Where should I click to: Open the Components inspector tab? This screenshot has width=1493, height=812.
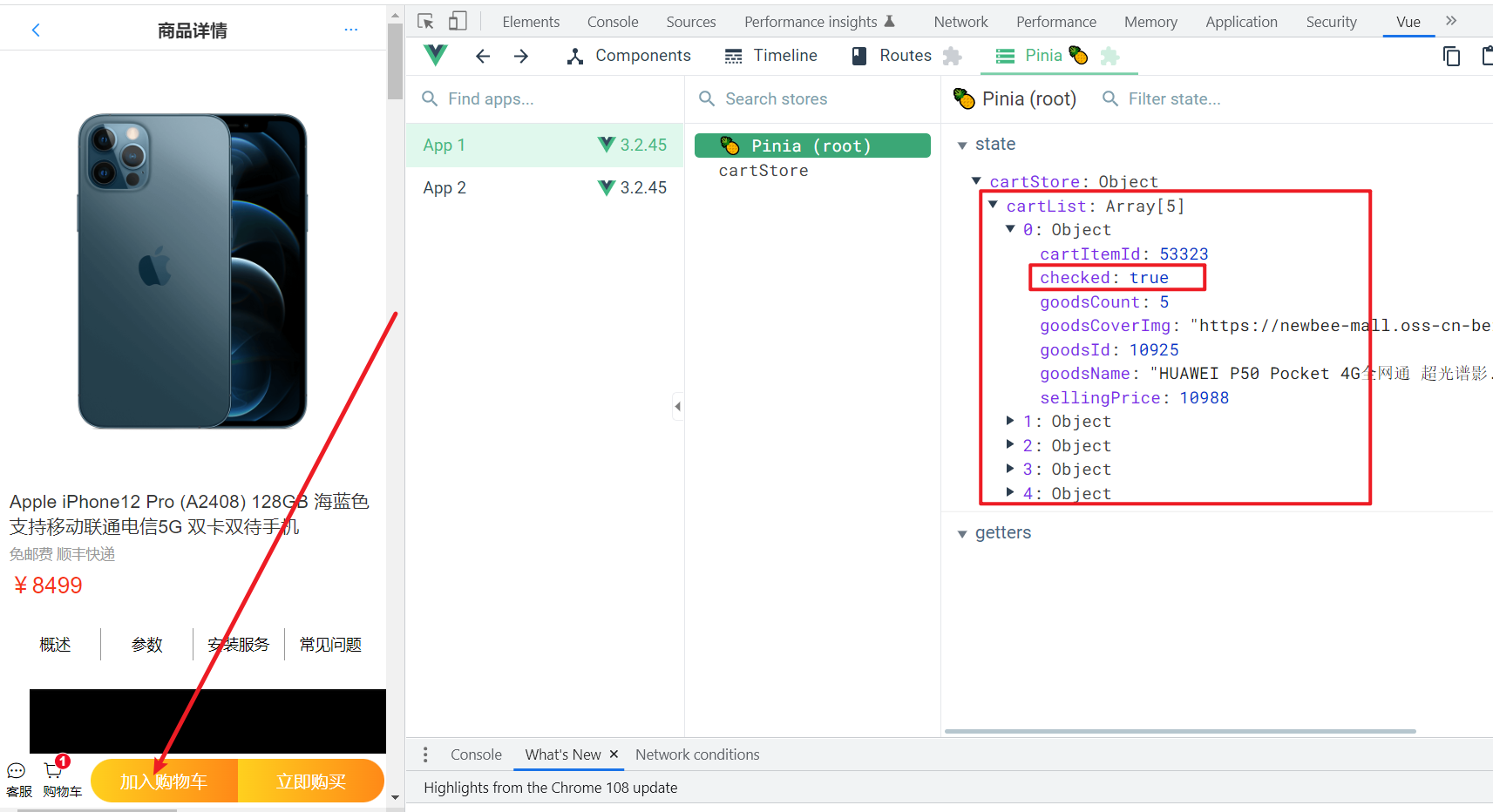[x=628, y=56]
